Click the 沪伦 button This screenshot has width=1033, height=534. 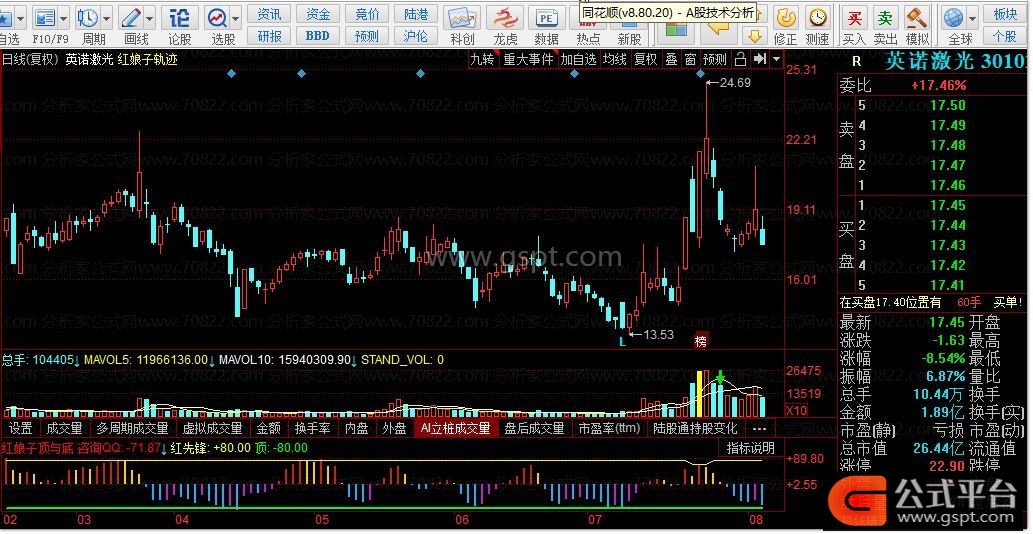(416, 36)
